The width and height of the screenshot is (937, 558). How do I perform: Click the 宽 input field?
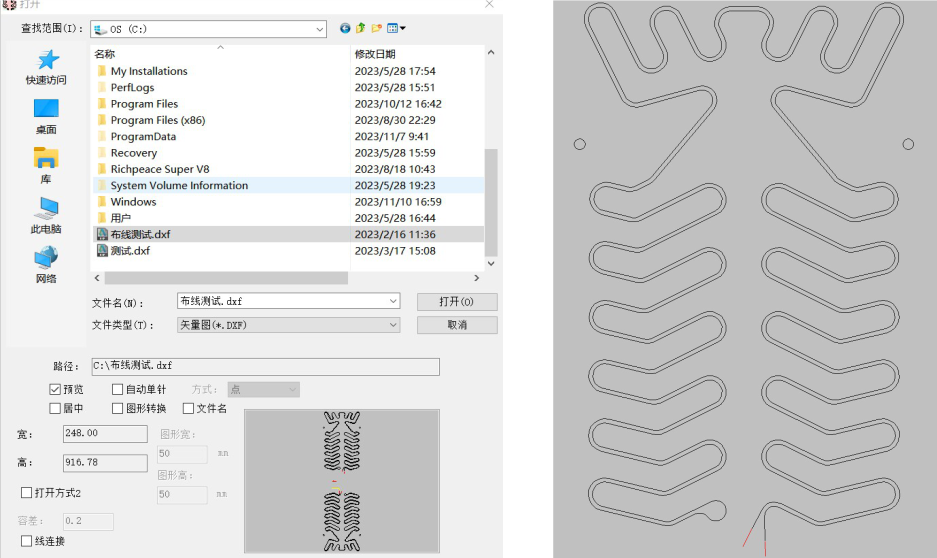[105, 434]
